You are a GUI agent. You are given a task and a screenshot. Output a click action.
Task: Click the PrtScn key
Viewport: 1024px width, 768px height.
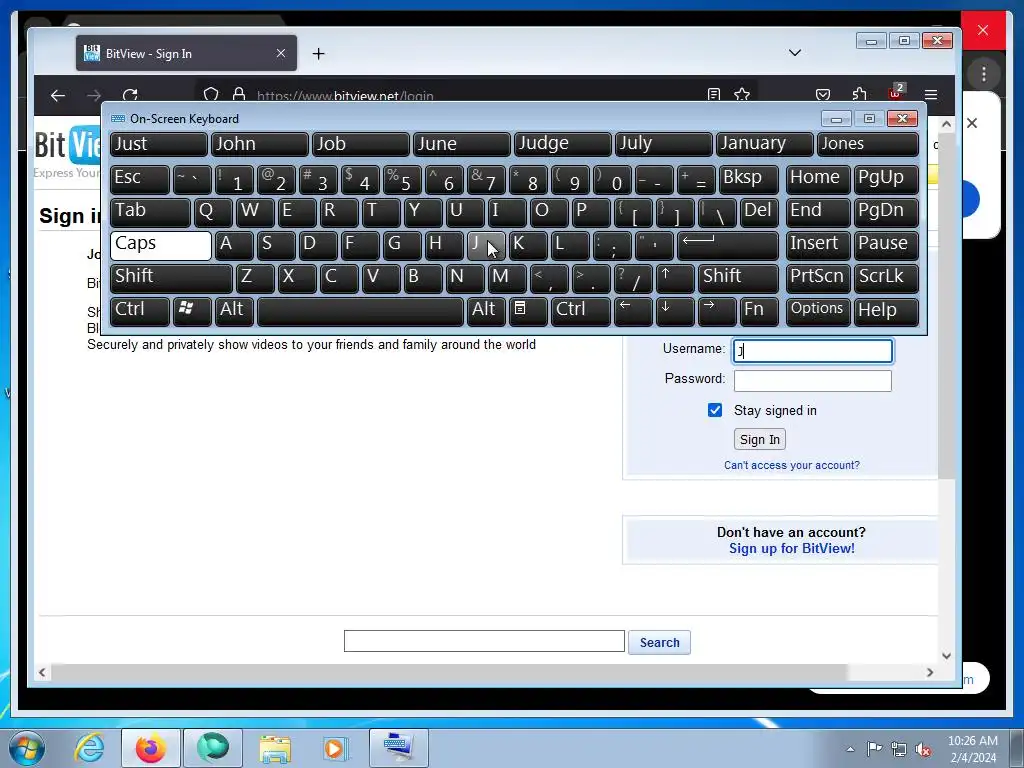coord(818,278)
